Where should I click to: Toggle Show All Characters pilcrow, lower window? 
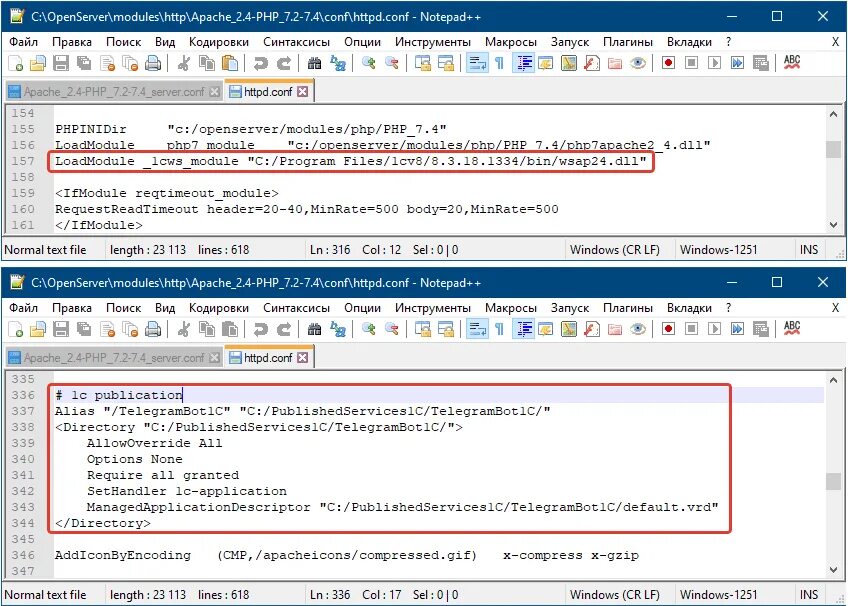[500, 329]
